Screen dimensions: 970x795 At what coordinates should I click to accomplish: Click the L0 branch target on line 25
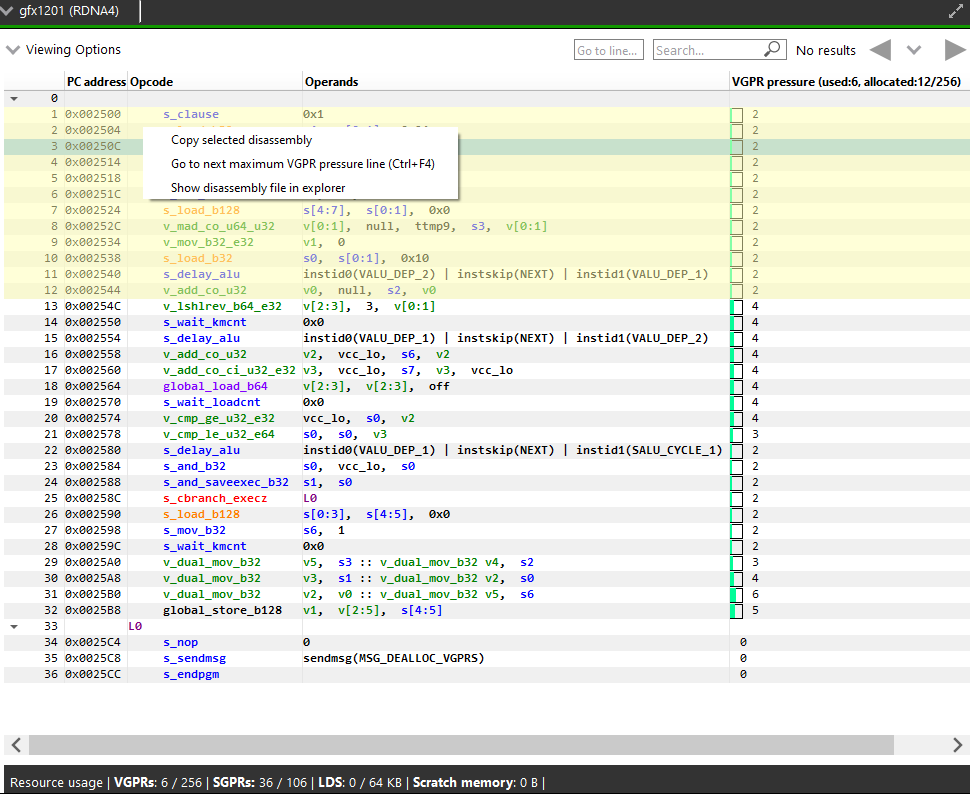[x=309, y=498]
